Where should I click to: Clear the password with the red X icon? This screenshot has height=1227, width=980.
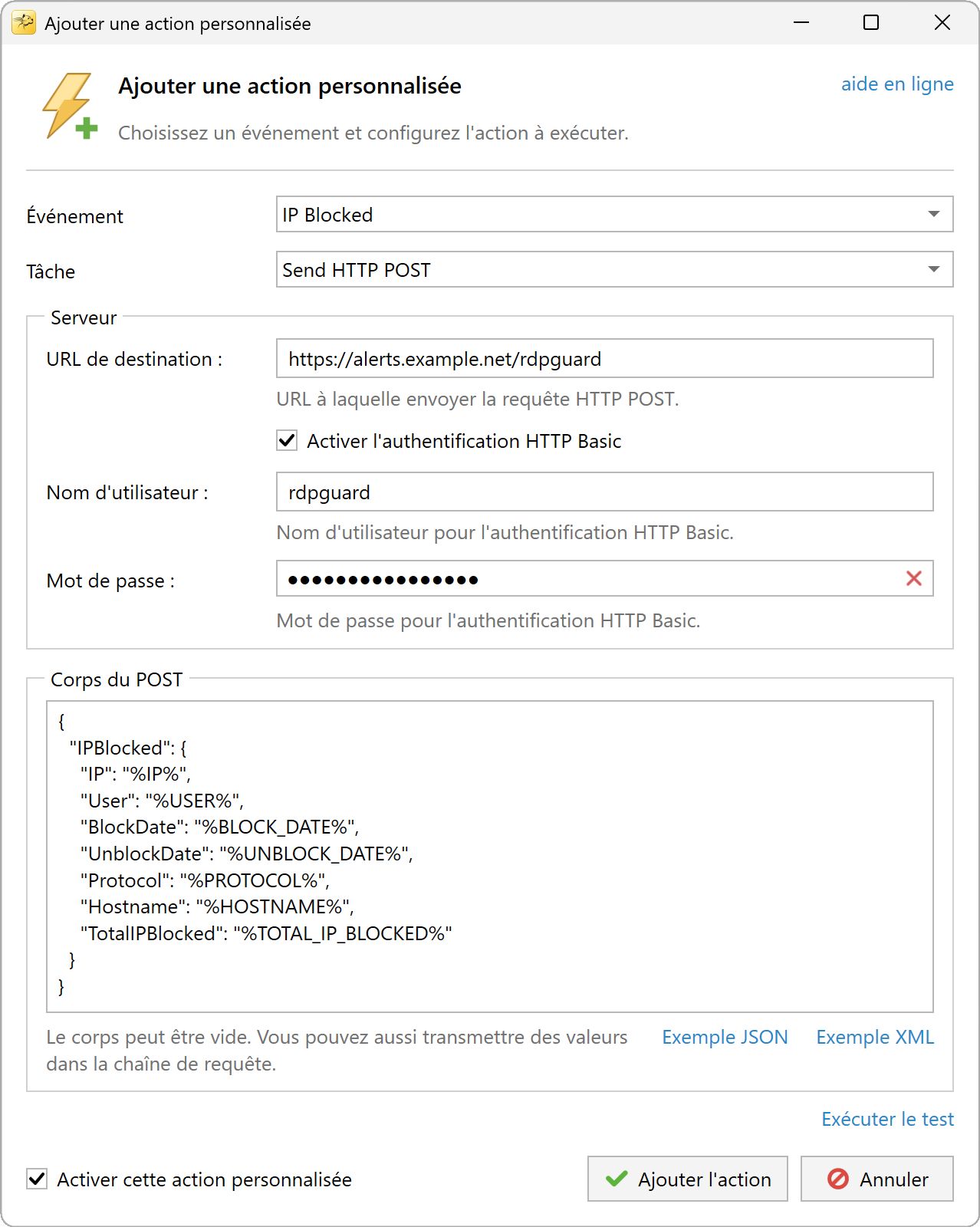pos(913,579)
